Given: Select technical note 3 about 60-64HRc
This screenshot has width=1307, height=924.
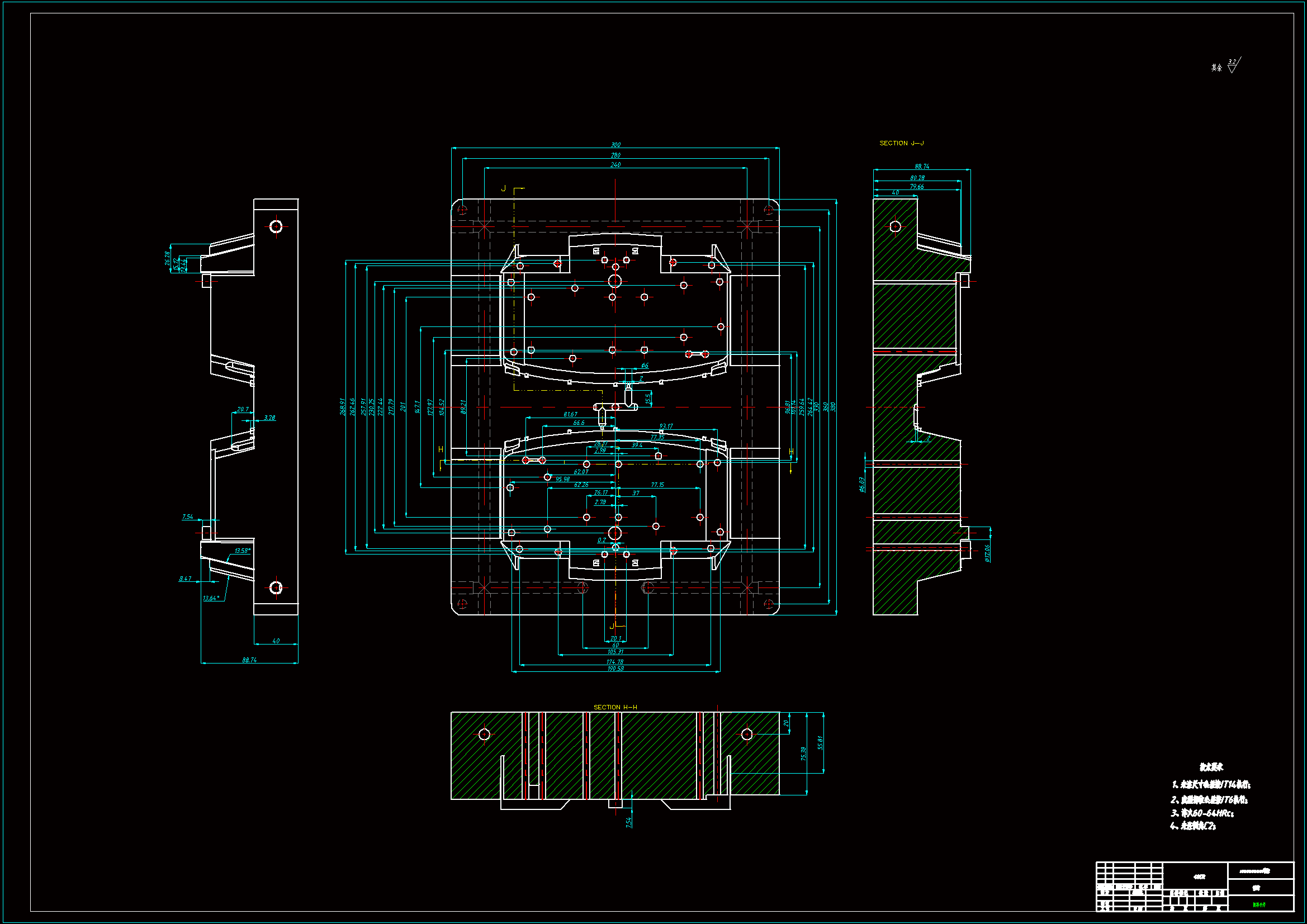Looking at the screenshot, I should point(1202,813).
